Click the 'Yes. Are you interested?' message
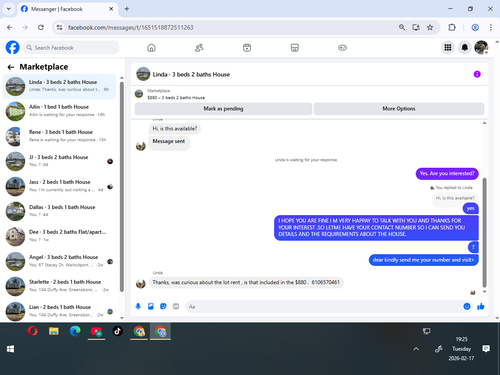 point(447,174)
